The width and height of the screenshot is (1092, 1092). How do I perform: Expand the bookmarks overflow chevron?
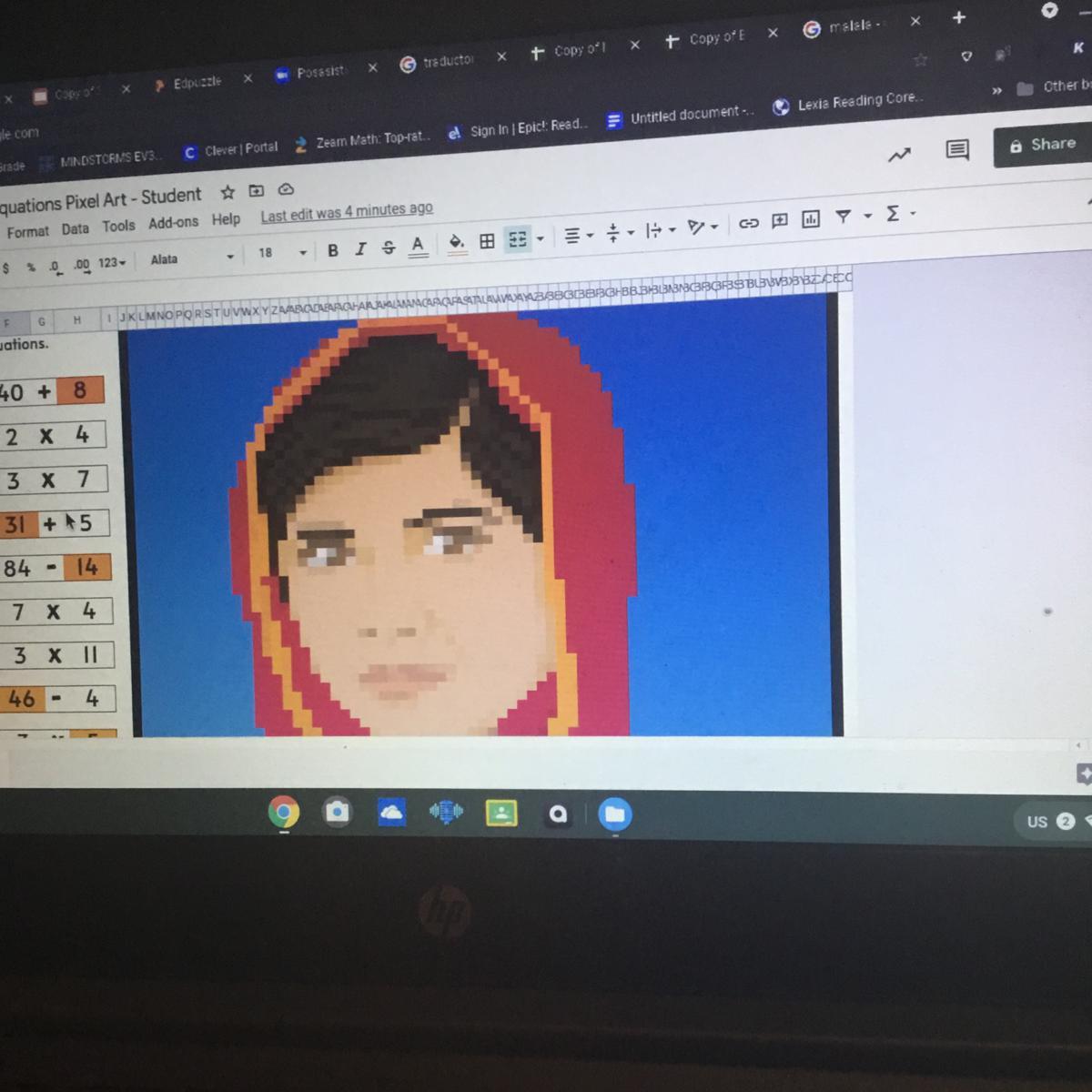(997, 91)
